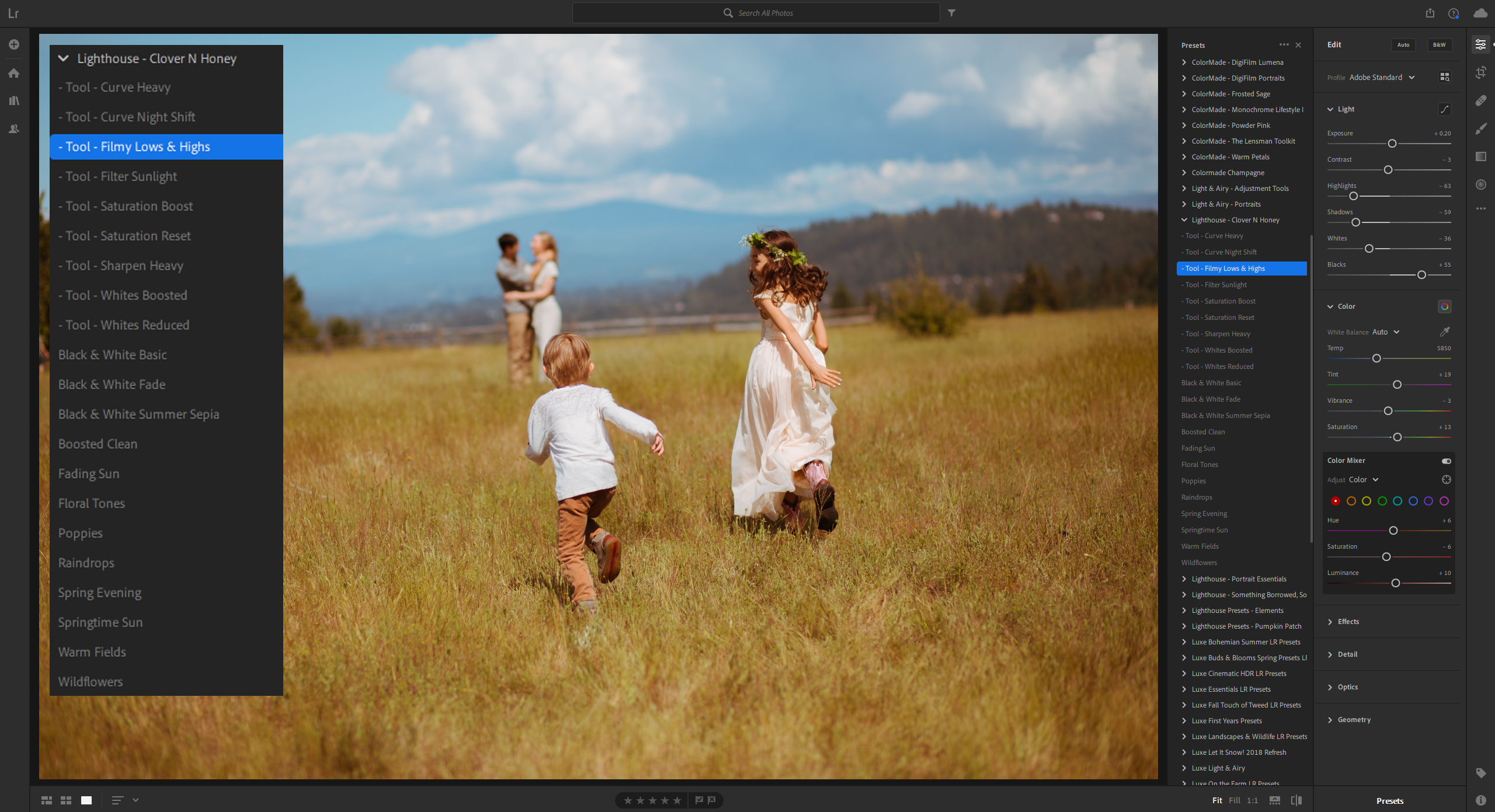Open the Help question mark icon
1495x812 pixels.
pos(1454,13)
